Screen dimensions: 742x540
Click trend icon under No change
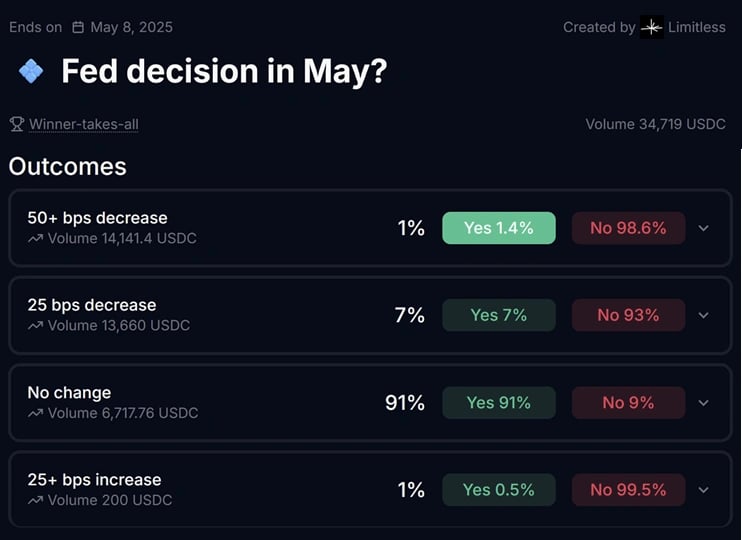[x=35, y=414]
